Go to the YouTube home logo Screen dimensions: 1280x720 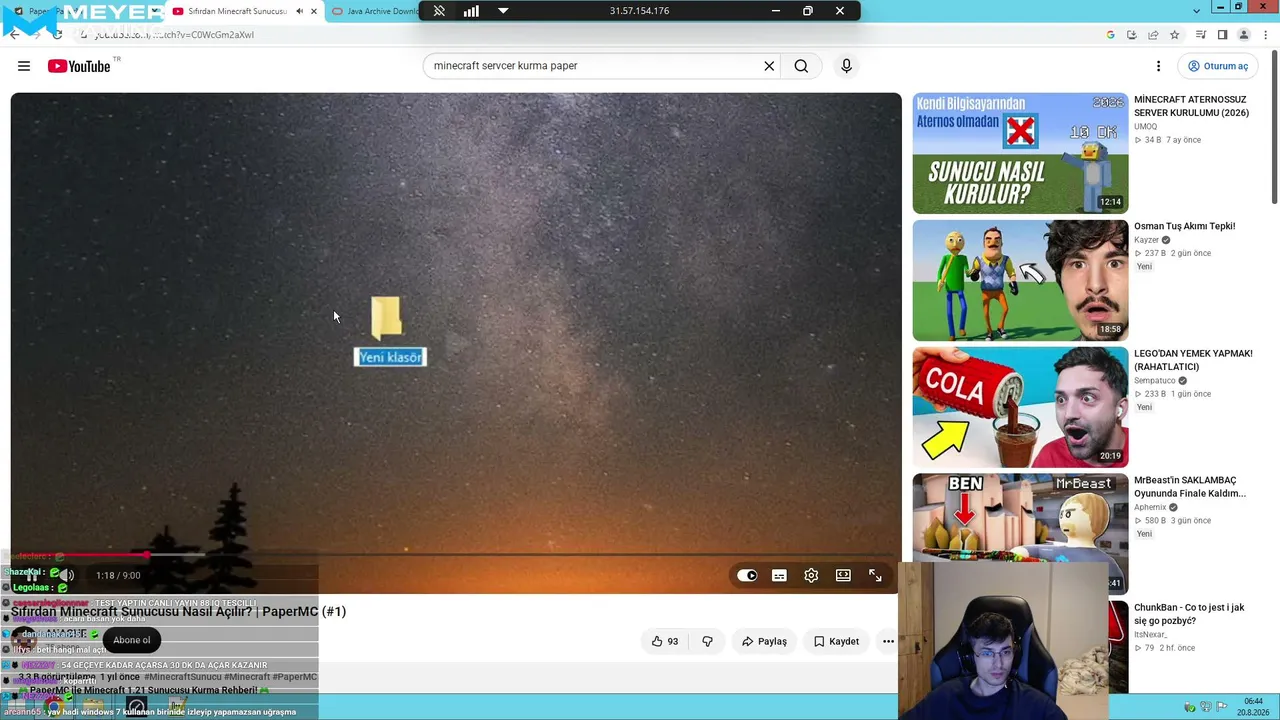click(78, 66)
